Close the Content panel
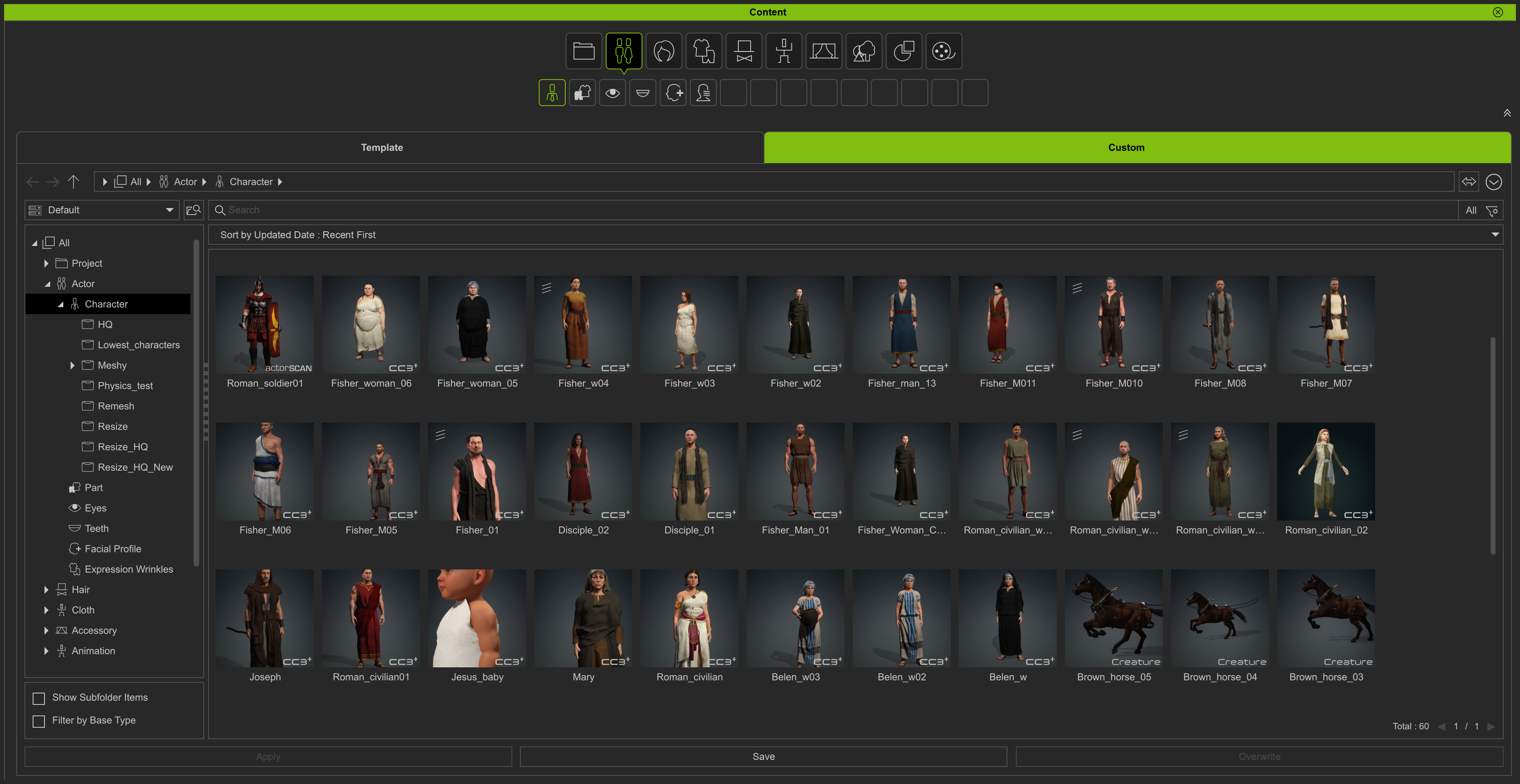This screenshot has width=1520, height=784. [1498, 12]
